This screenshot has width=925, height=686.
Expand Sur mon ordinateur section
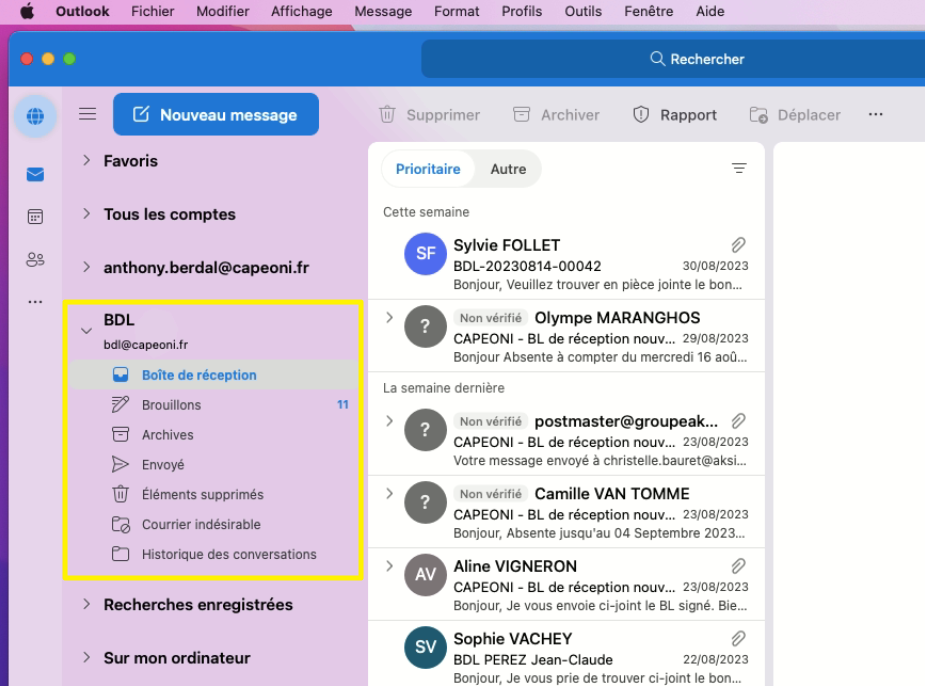pos(87,657)
